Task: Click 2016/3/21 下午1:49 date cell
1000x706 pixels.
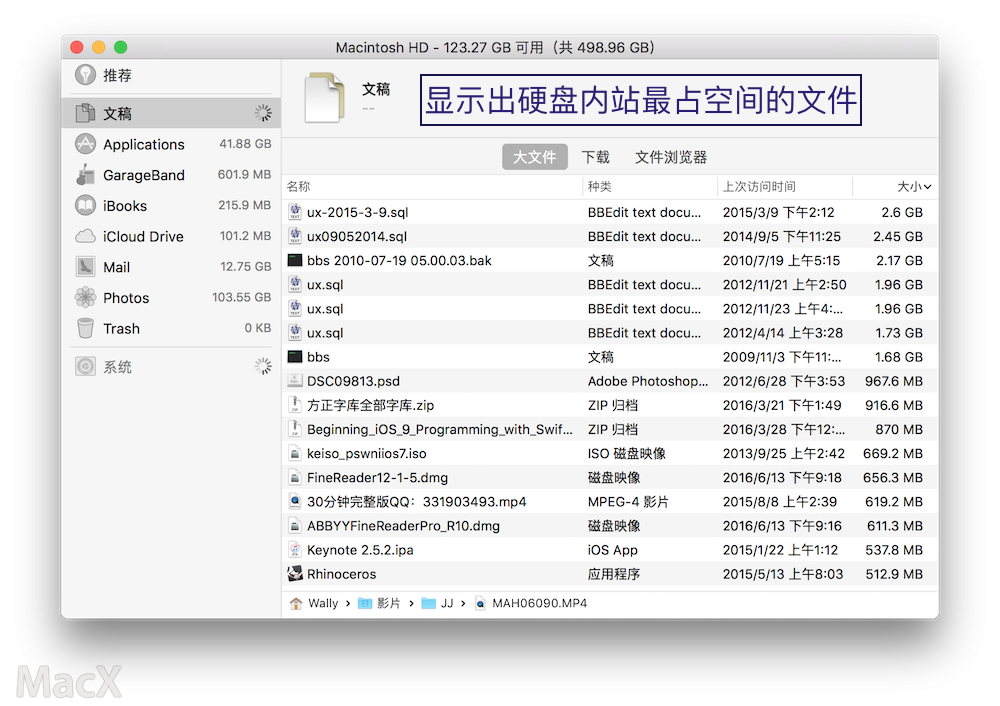Action: pos(782,405)
